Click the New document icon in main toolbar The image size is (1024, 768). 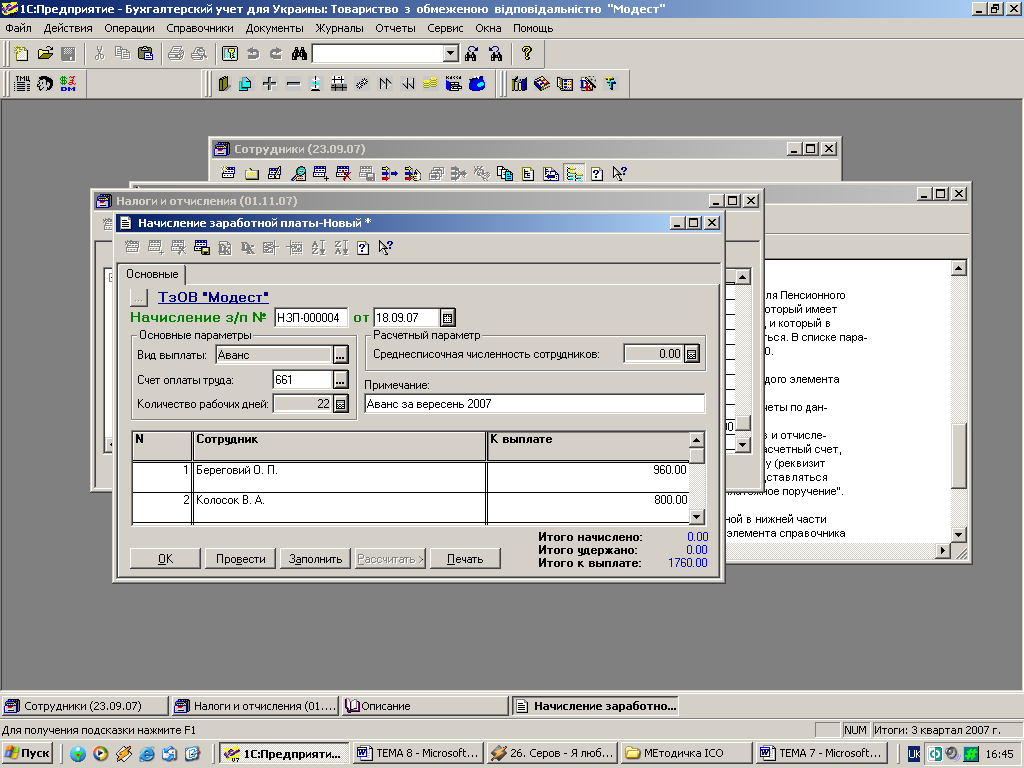tap(22, 54)
